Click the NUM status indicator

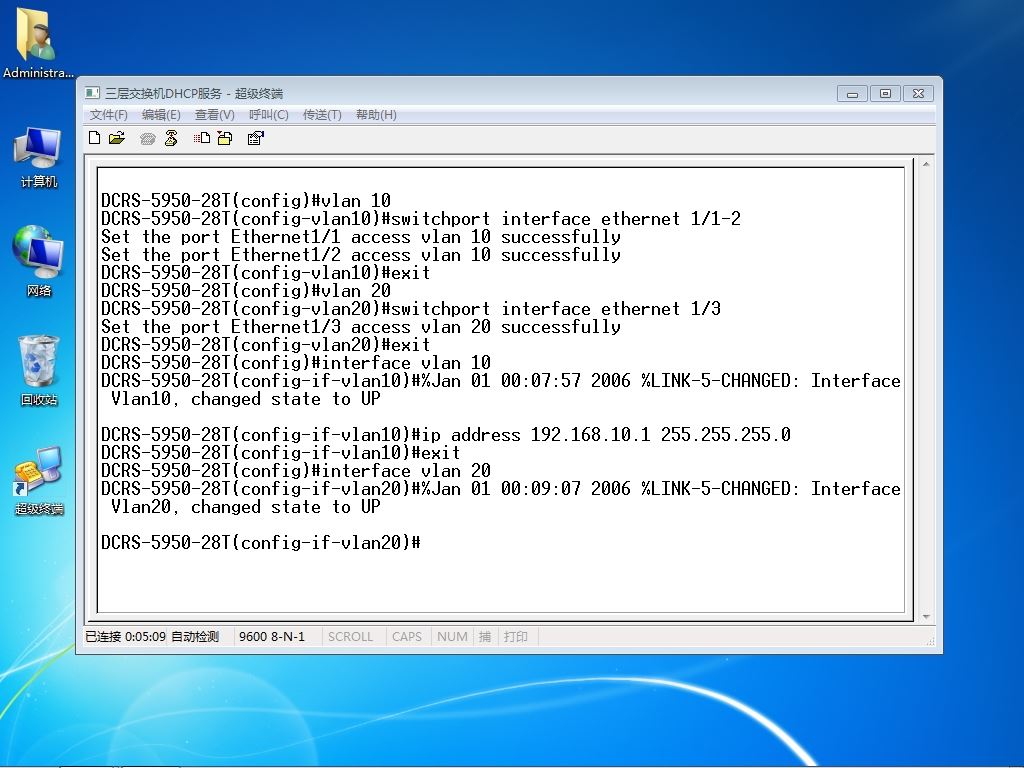[452, 637]
